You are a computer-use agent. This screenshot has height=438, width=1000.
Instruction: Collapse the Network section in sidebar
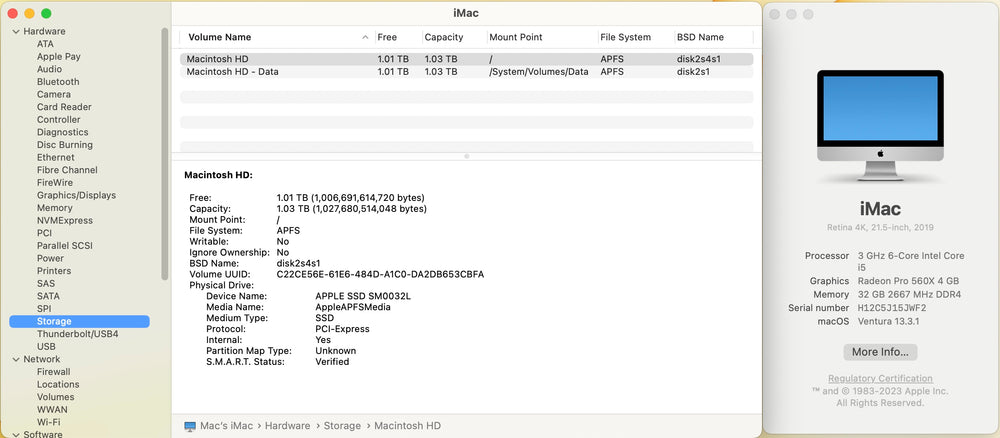[x=16, y=359]
